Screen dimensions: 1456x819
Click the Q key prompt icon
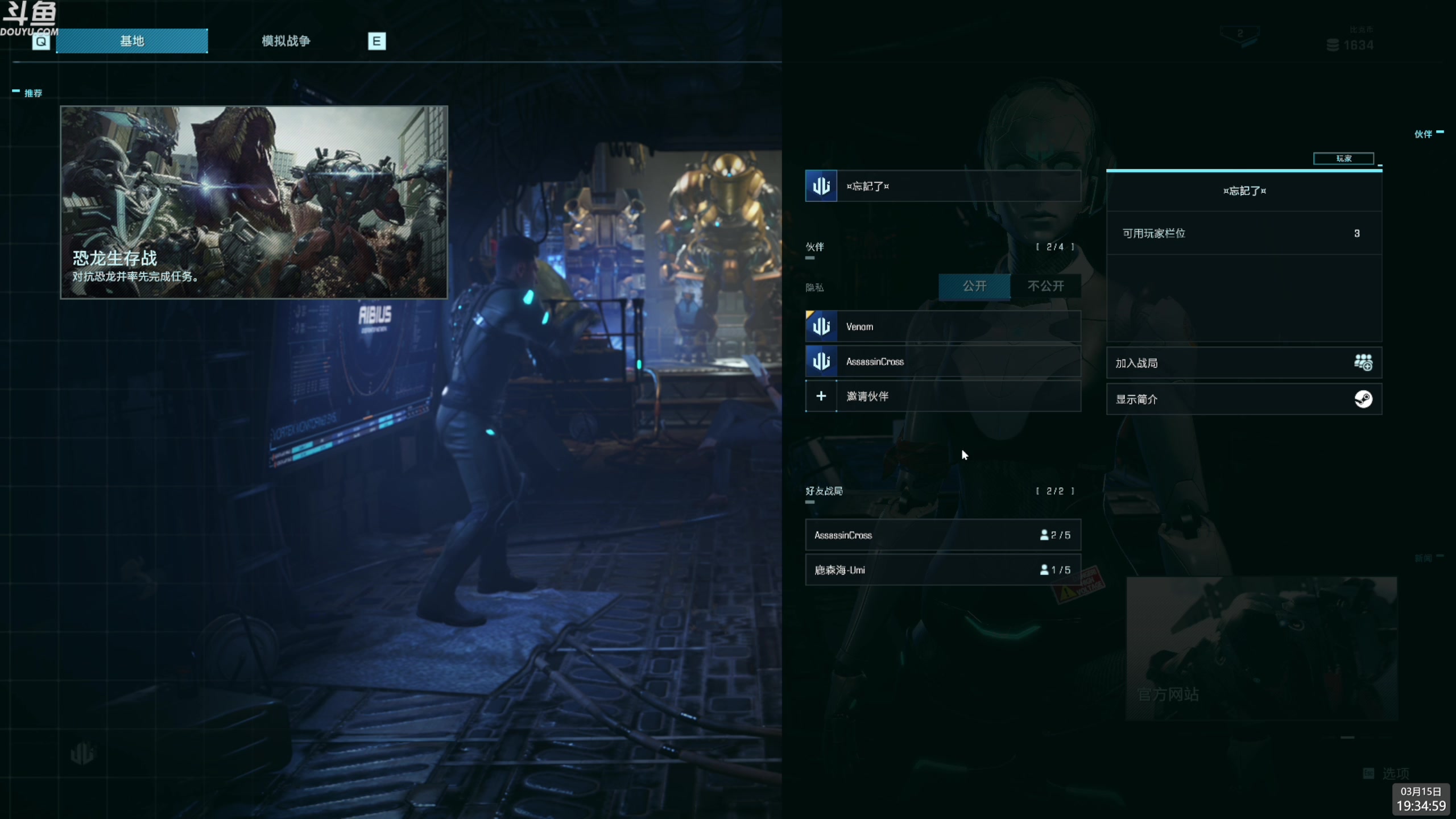coord(41,42)
